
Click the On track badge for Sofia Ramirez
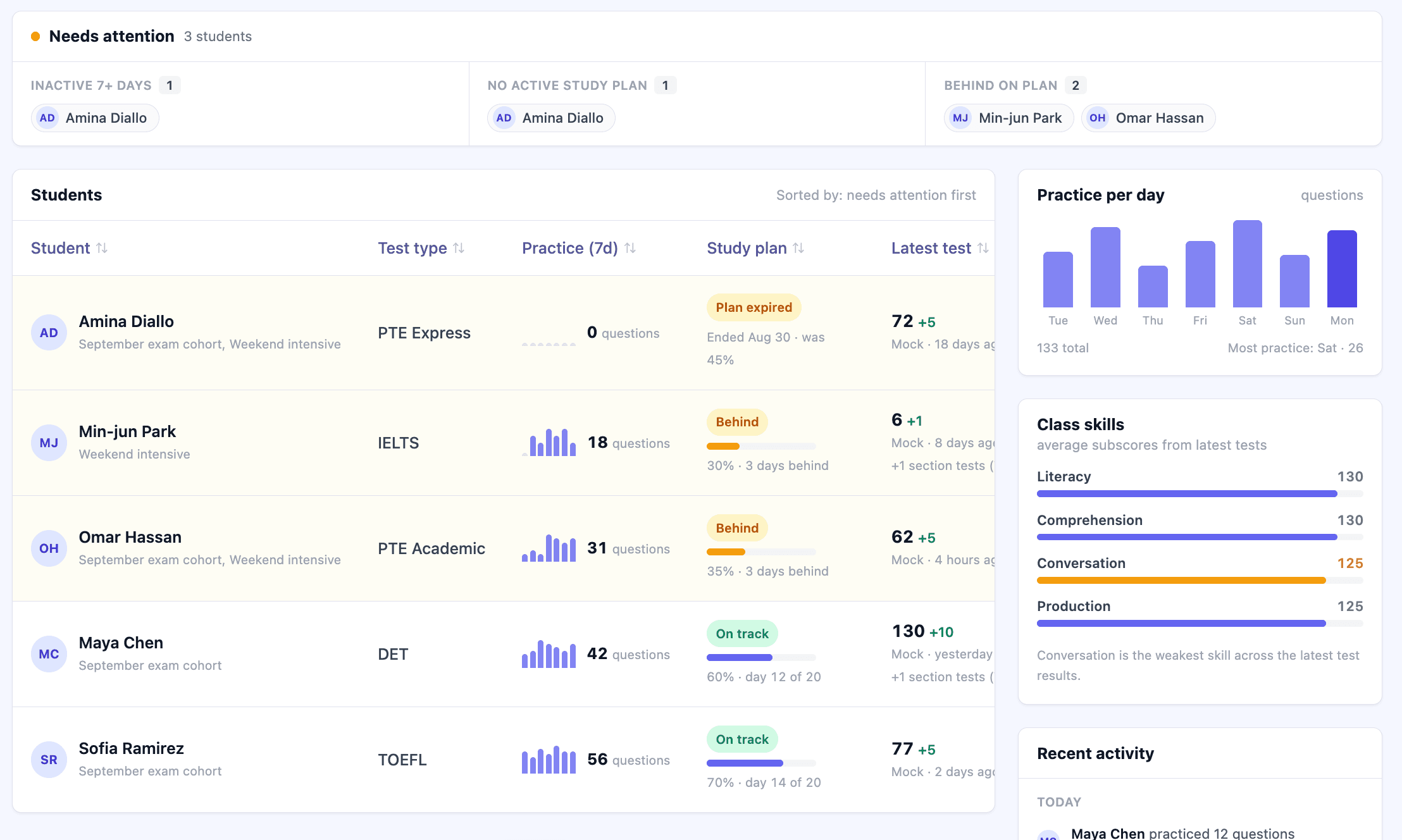(x=742, y=739)
